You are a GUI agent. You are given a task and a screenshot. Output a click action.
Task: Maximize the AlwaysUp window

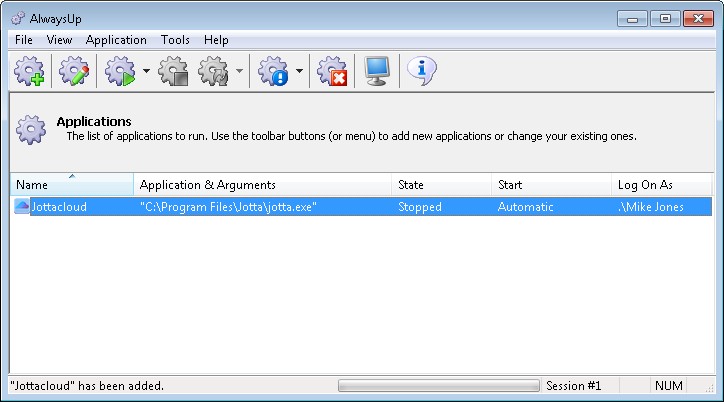click(x=665, y=19)
